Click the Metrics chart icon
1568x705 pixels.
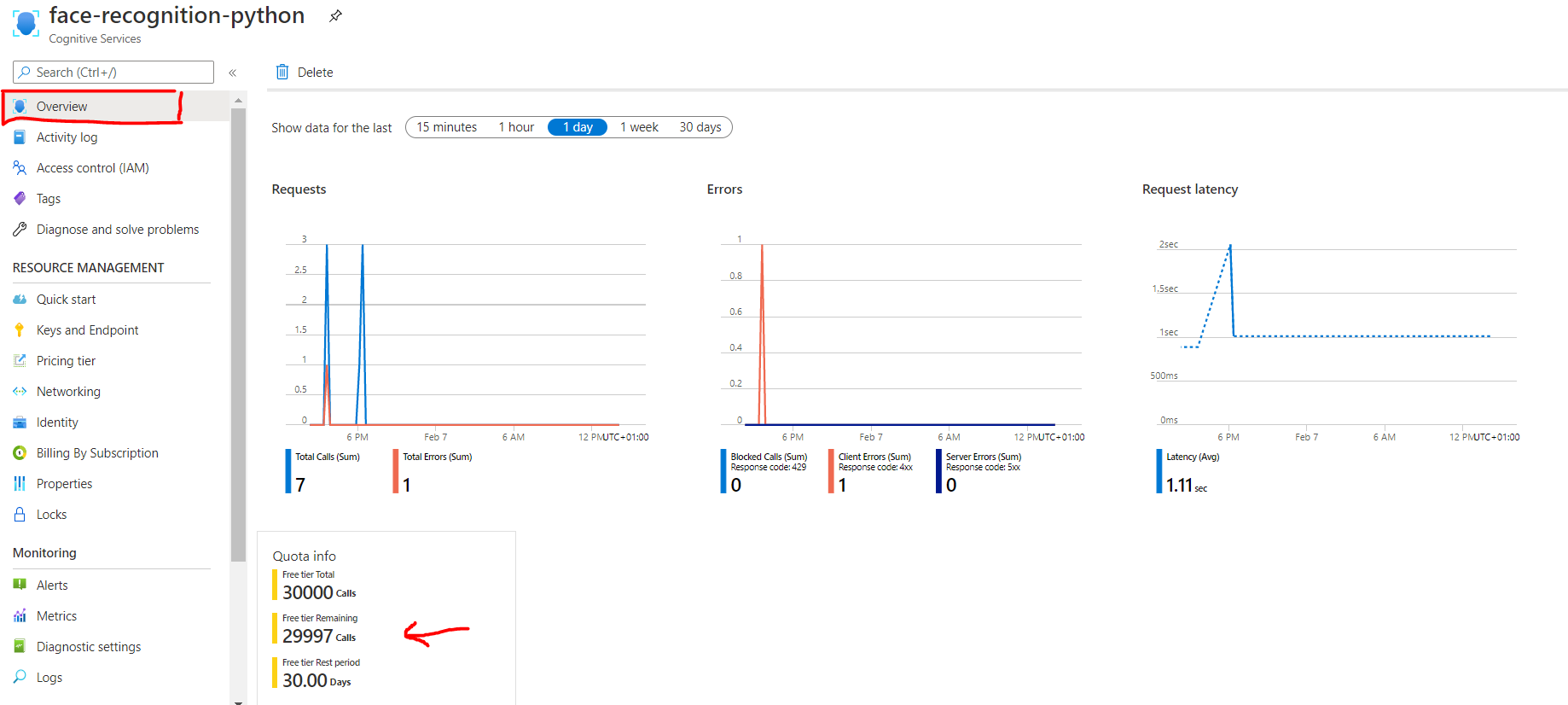tap(20, 616)
